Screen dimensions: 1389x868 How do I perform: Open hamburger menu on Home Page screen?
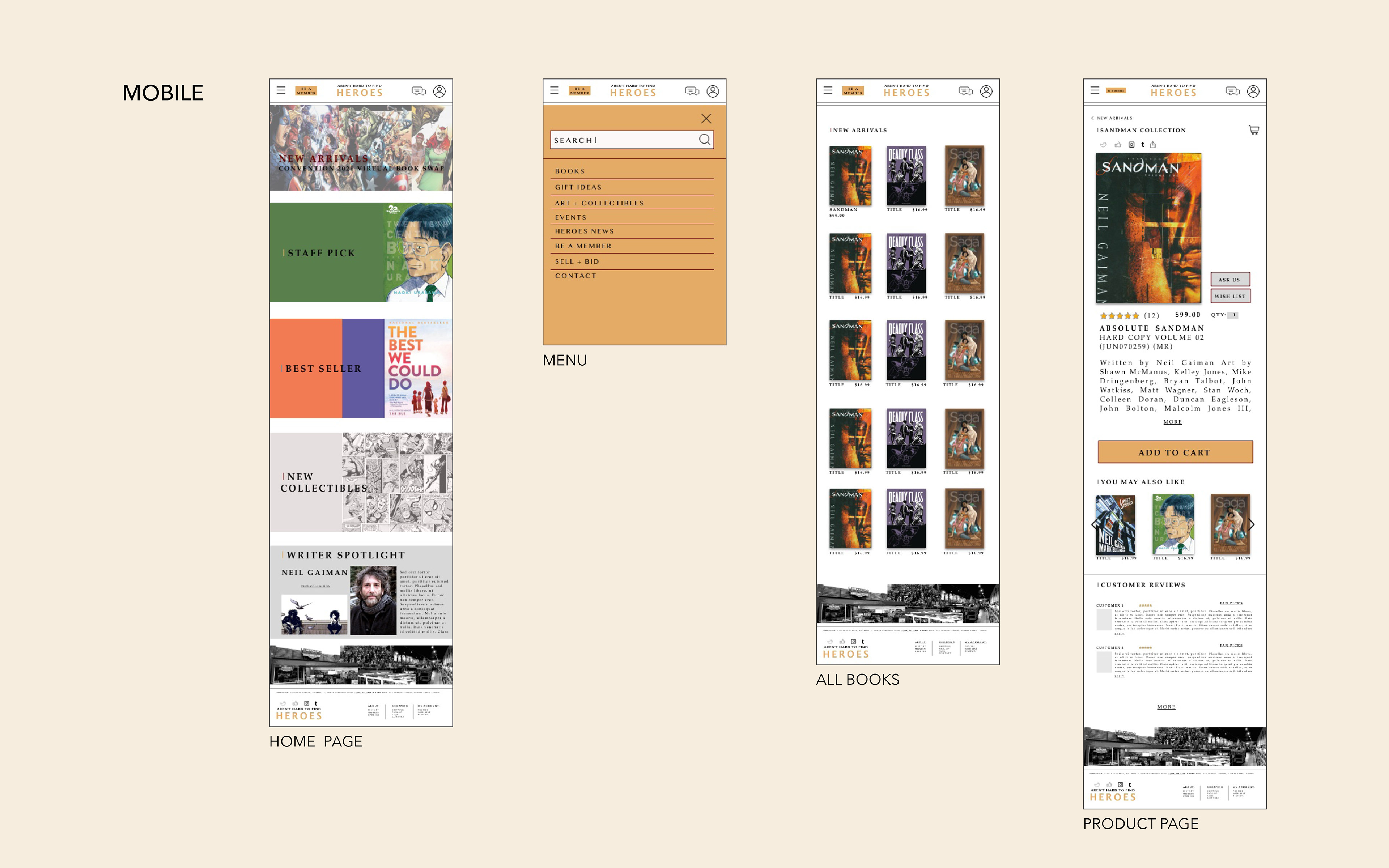click(281, 90)
